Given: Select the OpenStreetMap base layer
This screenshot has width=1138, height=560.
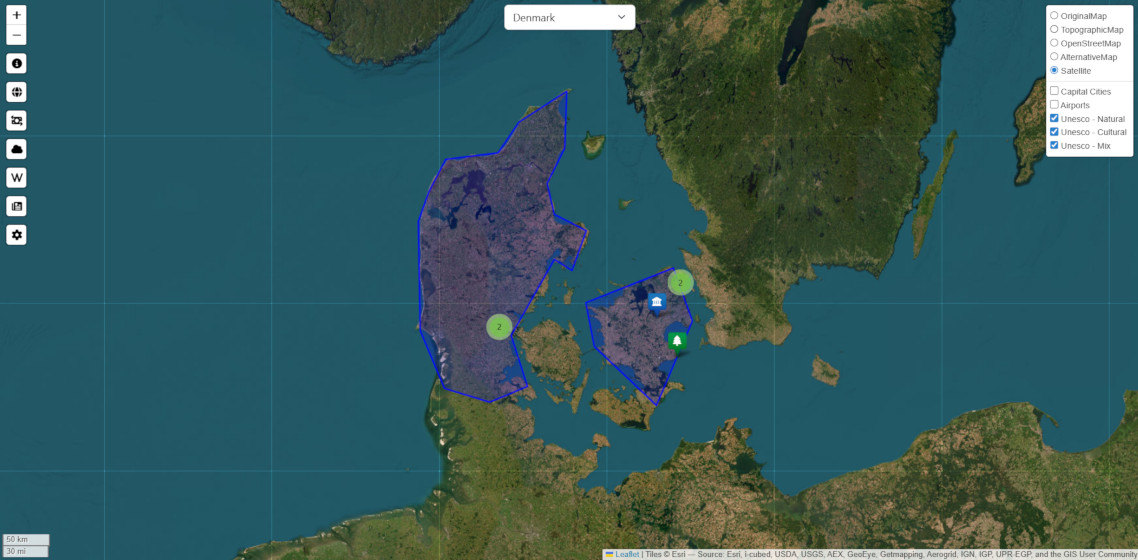Looking at the screenshot, I should [1054, 43].
